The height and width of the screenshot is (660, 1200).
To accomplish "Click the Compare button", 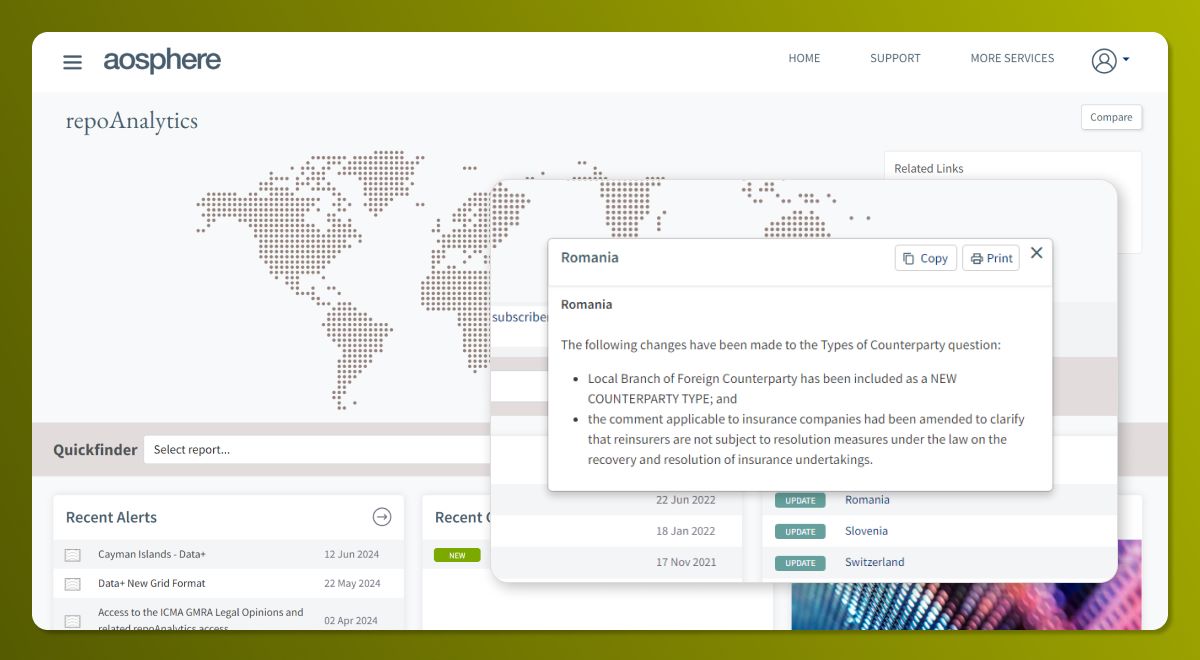I will click(1110, 117).
